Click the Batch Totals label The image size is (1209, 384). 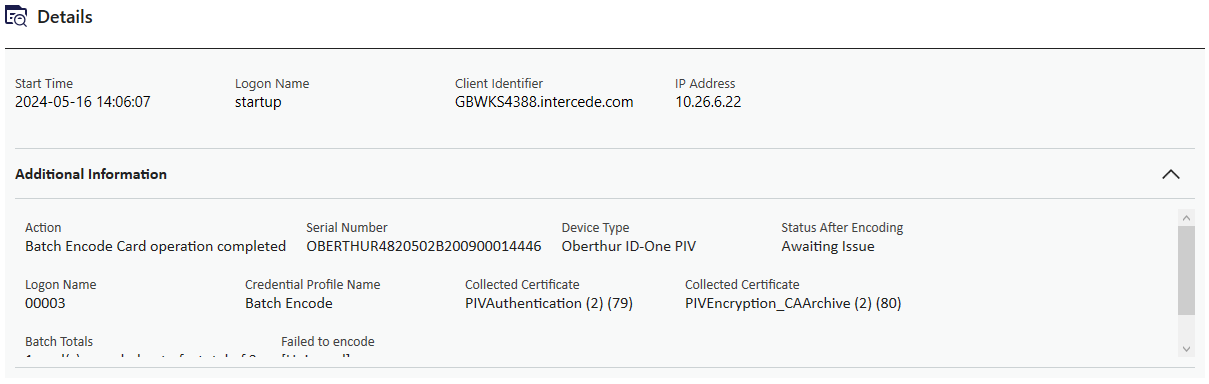(x=59, y=342)
